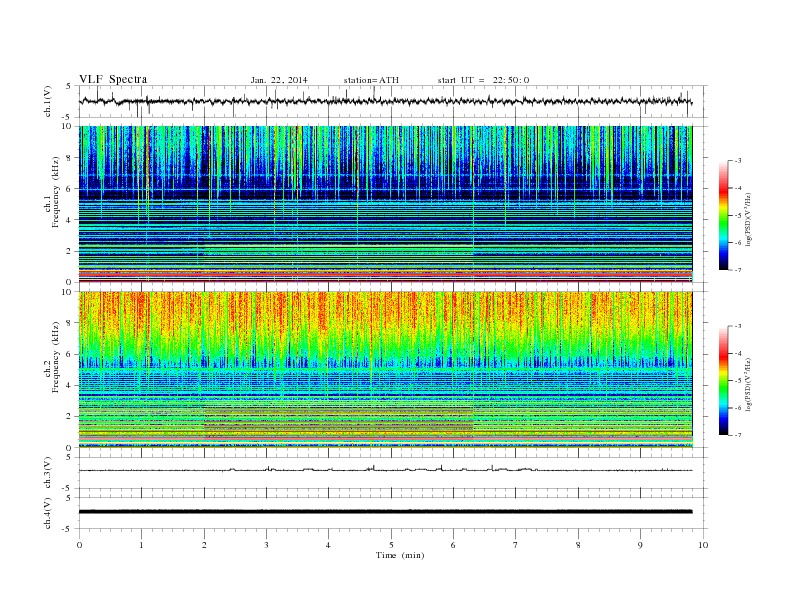The height and width of the screenshot is (612, 792).
Task: Click the "start UT = 22:50:0" text
Action: [x=483, y=80]
